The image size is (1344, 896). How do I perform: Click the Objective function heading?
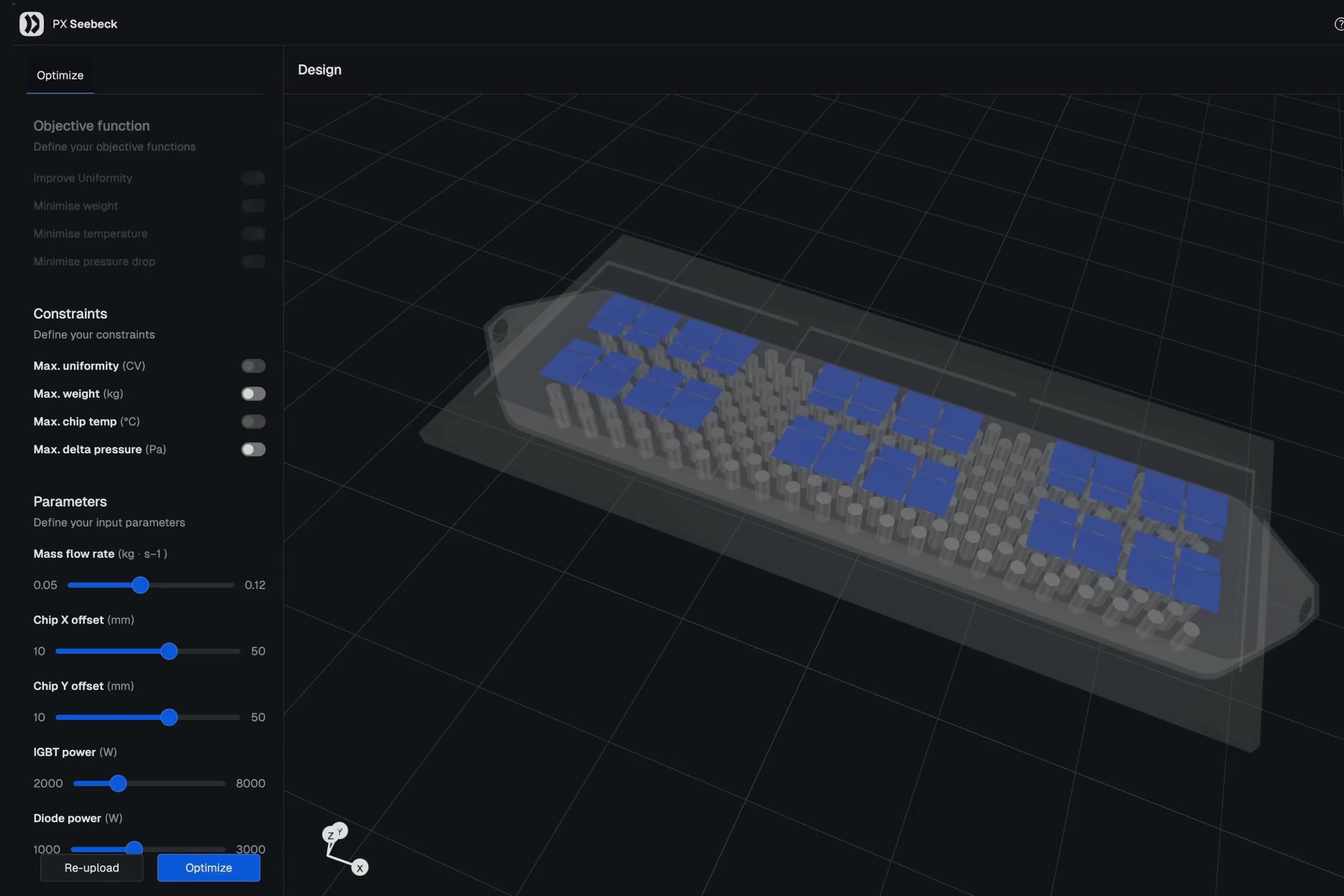[x=91, y=126]
